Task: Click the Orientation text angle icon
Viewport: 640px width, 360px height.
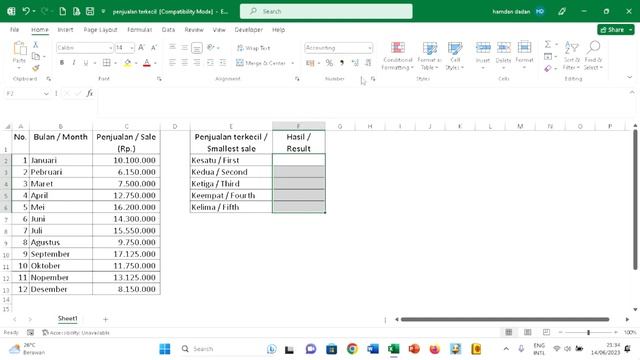Action: coord(211,48)
